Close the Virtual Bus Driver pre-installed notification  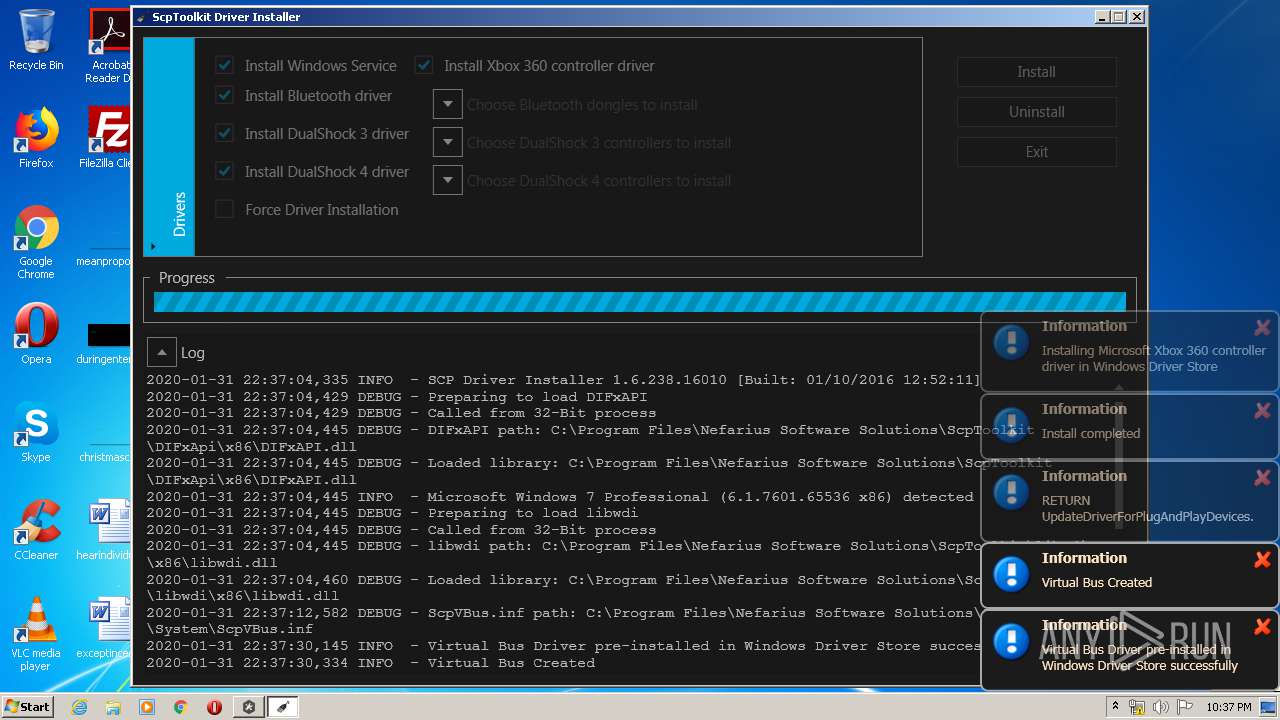click(1262, 627)
